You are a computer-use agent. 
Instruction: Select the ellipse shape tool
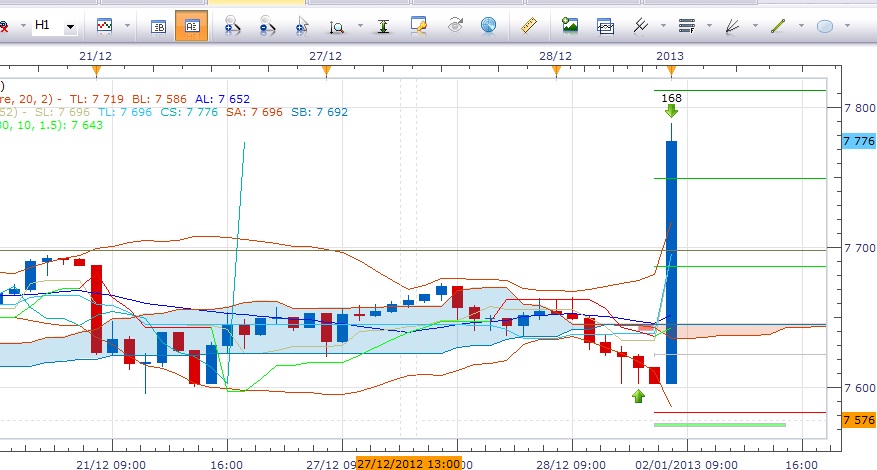825,26
